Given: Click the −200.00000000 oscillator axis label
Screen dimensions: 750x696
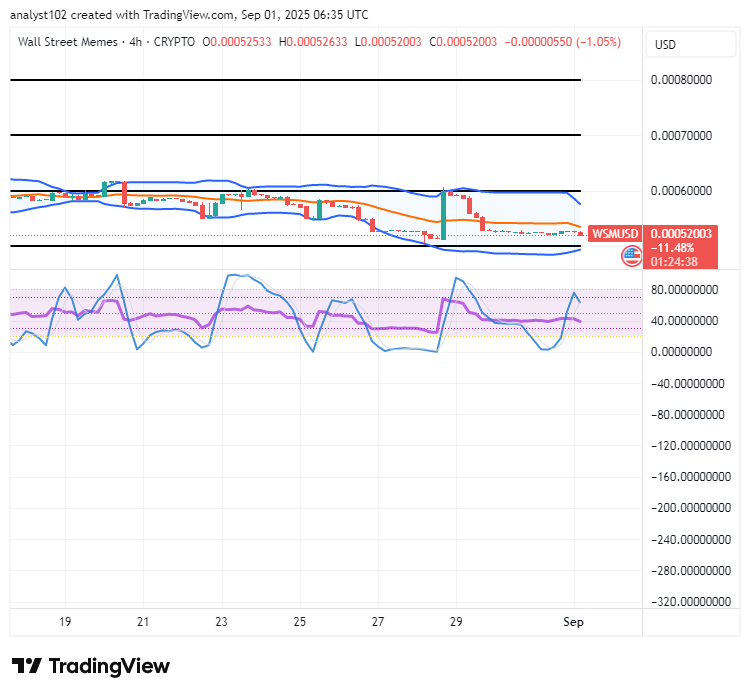Looking at the screenshot, I should (691, 508).
